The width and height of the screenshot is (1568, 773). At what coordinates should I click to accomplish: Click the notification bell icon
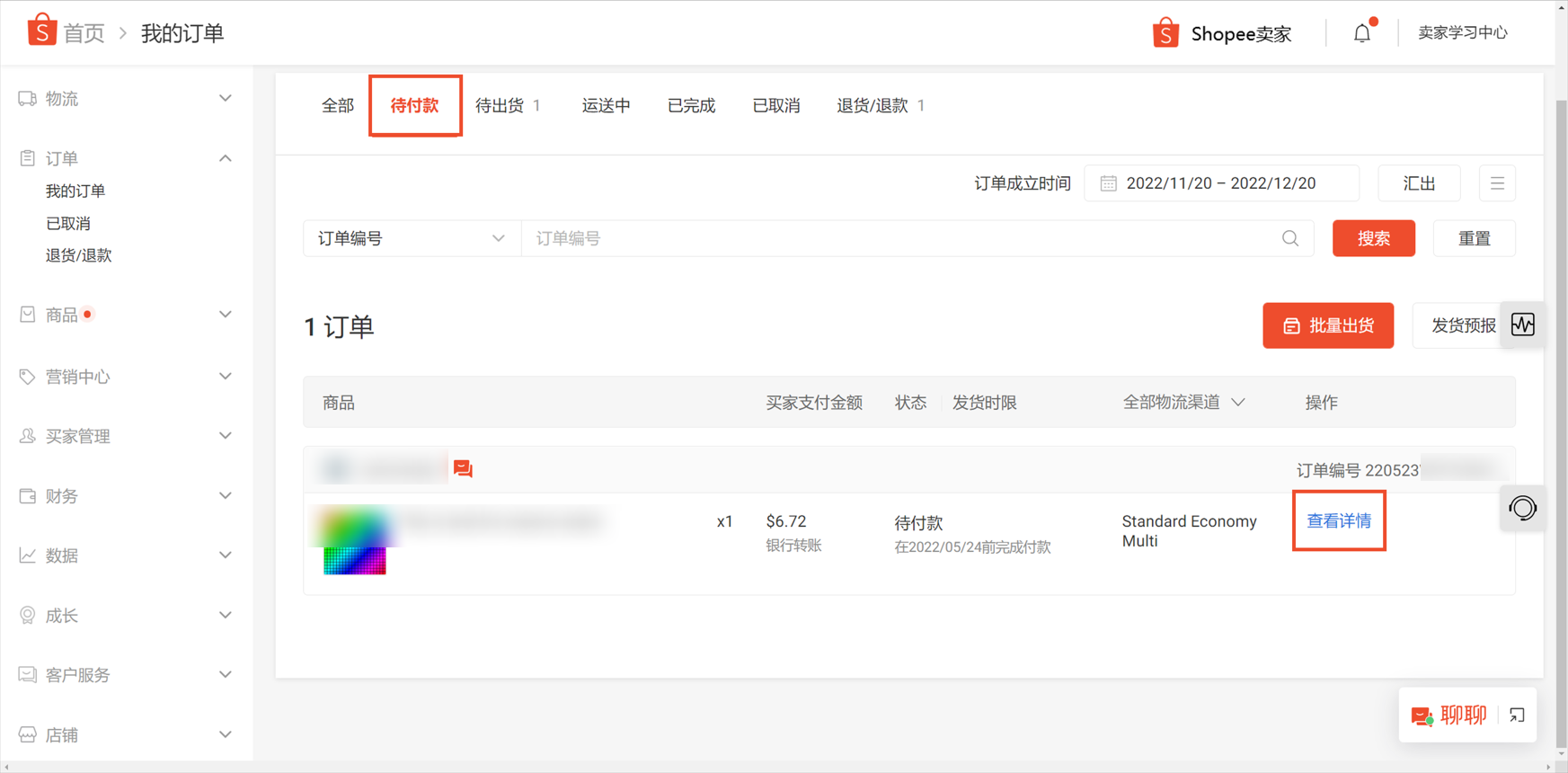[1362, 33]
